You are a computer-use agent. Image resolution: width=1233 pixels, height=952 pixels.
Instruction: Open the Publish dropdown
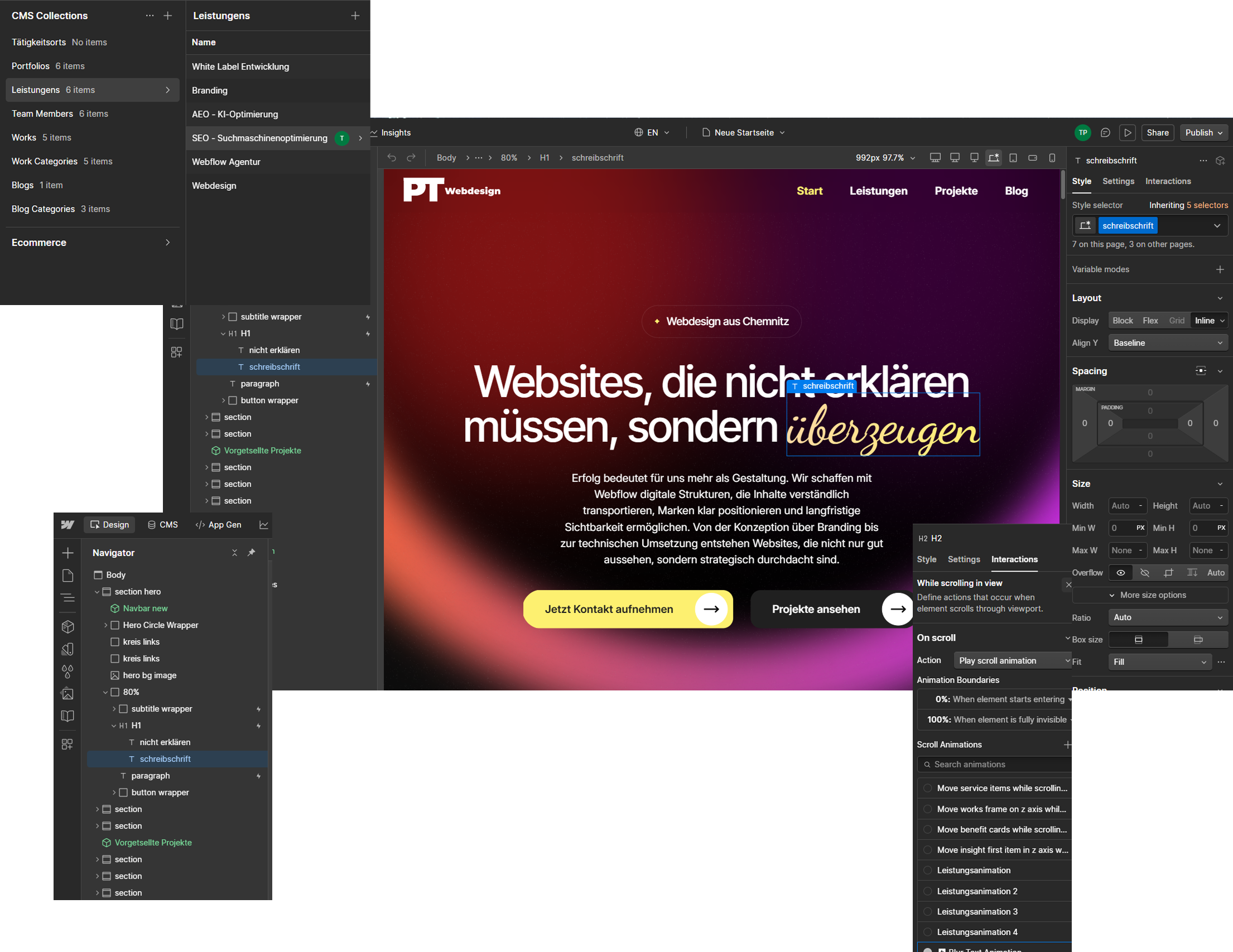1203,133
